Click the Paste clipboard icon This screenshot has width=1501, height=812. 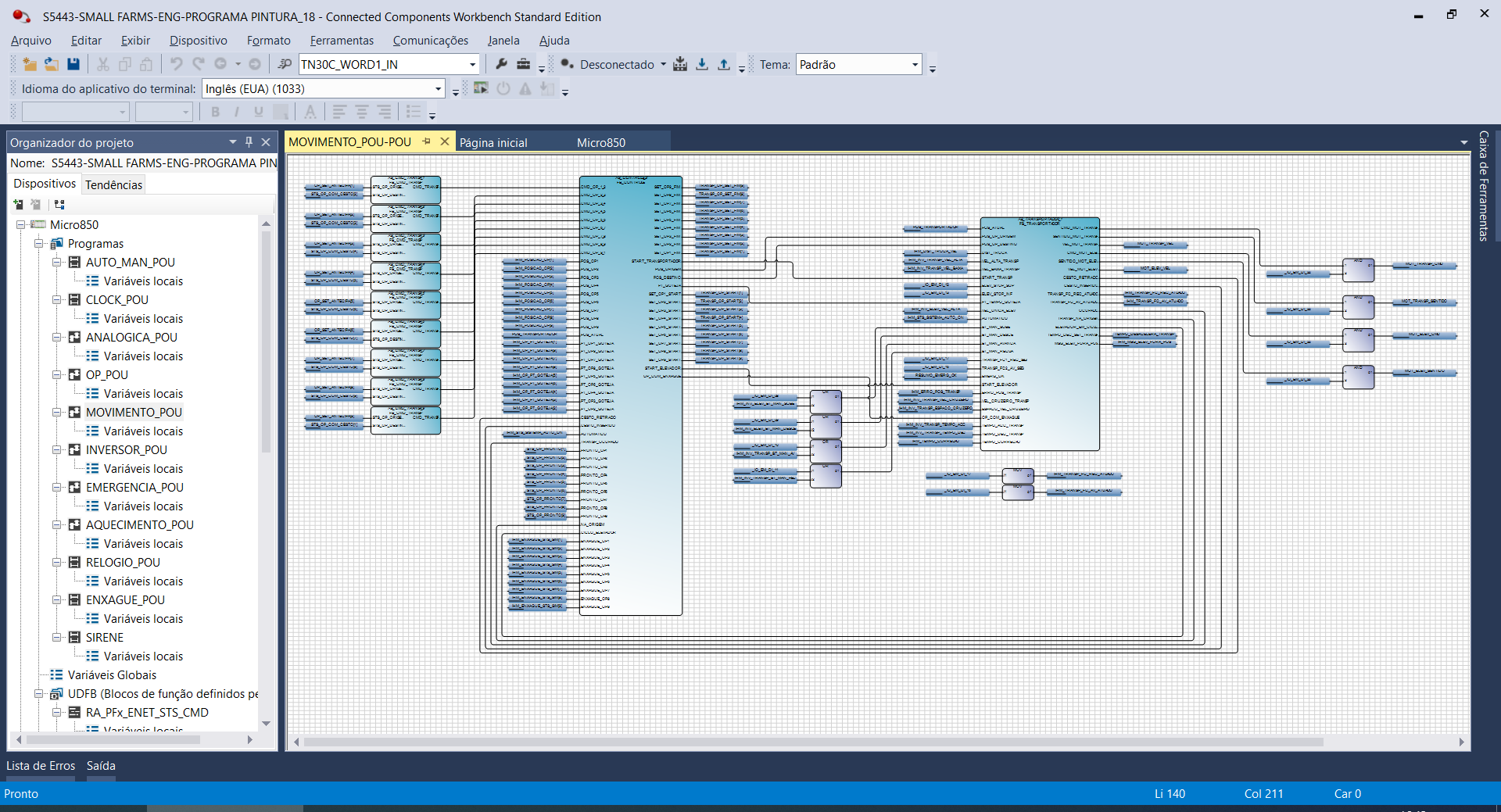coord(146,64)
